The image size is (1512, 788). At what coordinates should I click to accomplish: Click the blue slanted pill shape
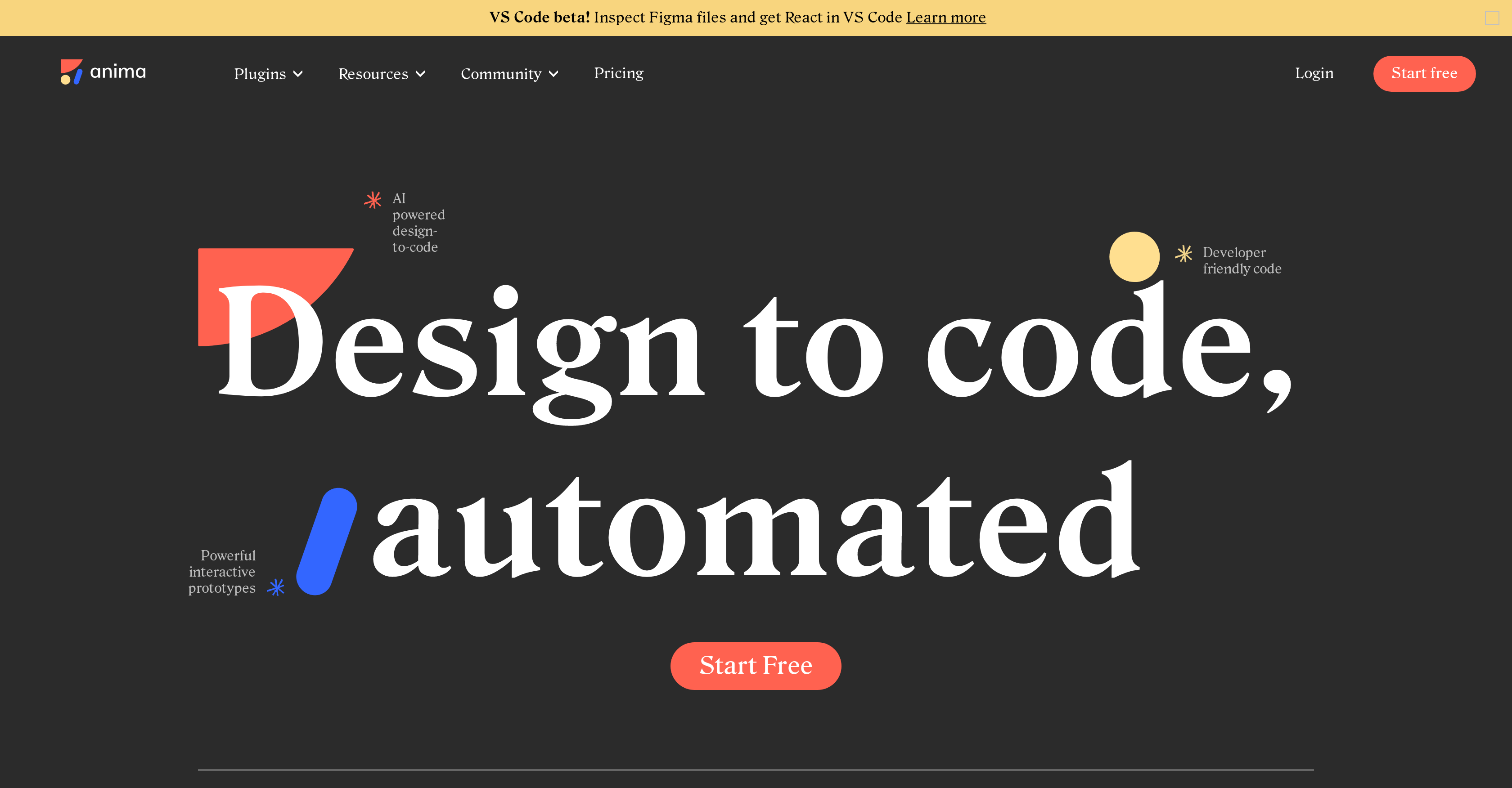[x=327, y=541]
